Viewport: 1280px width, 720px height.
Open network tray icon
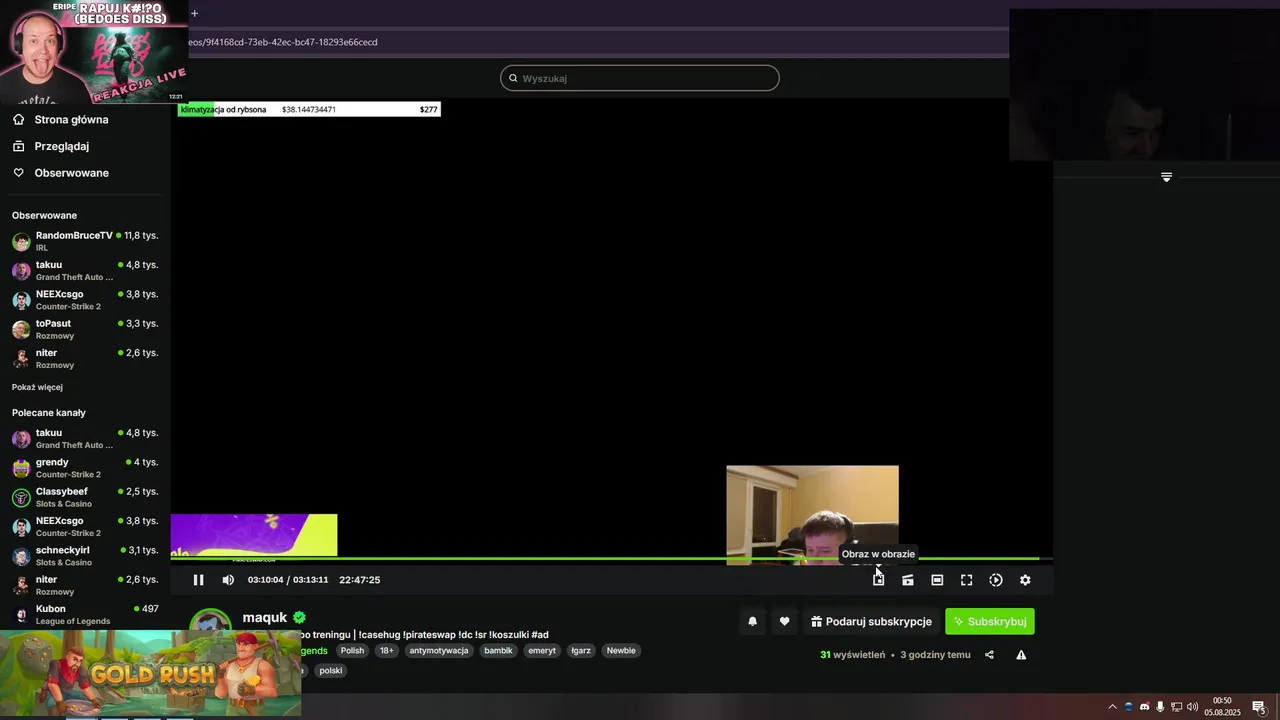[1176, 707]
